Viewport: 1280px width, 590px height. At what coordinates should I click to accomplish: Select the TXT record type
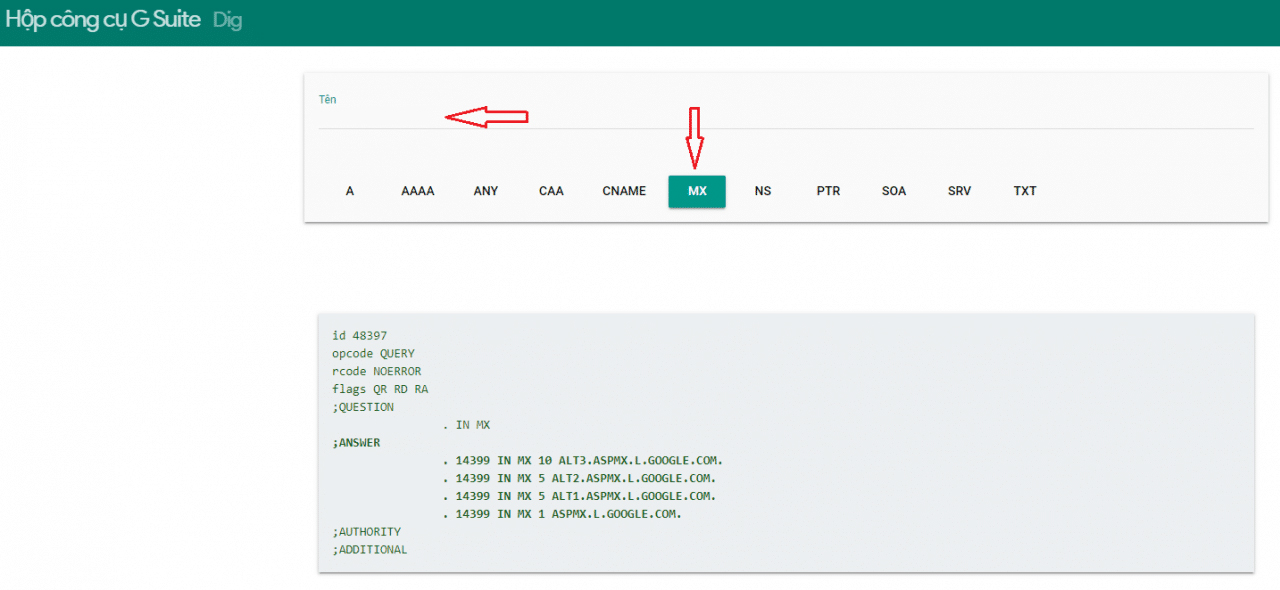click(1025, 191)
